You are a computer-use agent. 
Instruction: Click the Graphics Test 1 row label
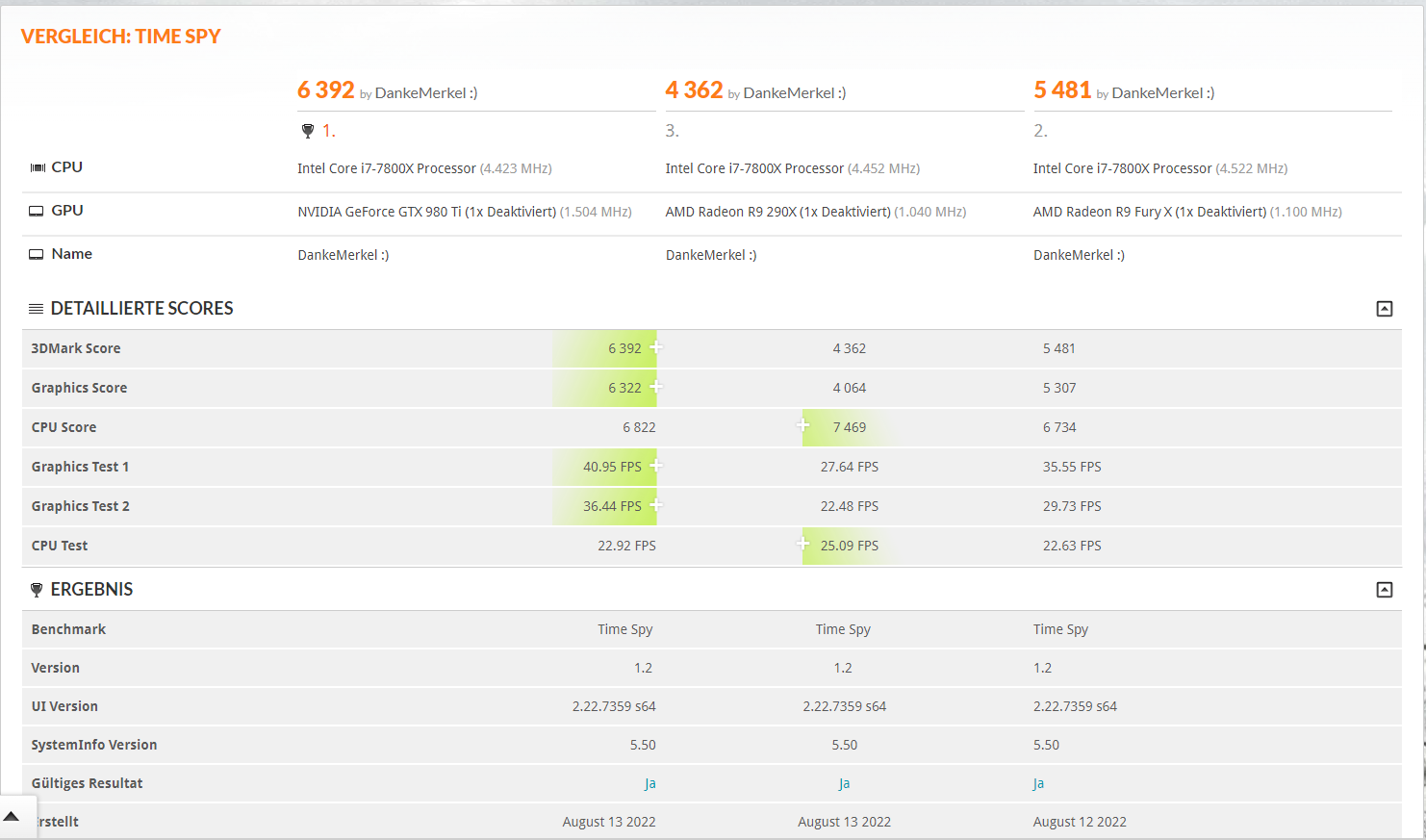(x=80, y=467)
